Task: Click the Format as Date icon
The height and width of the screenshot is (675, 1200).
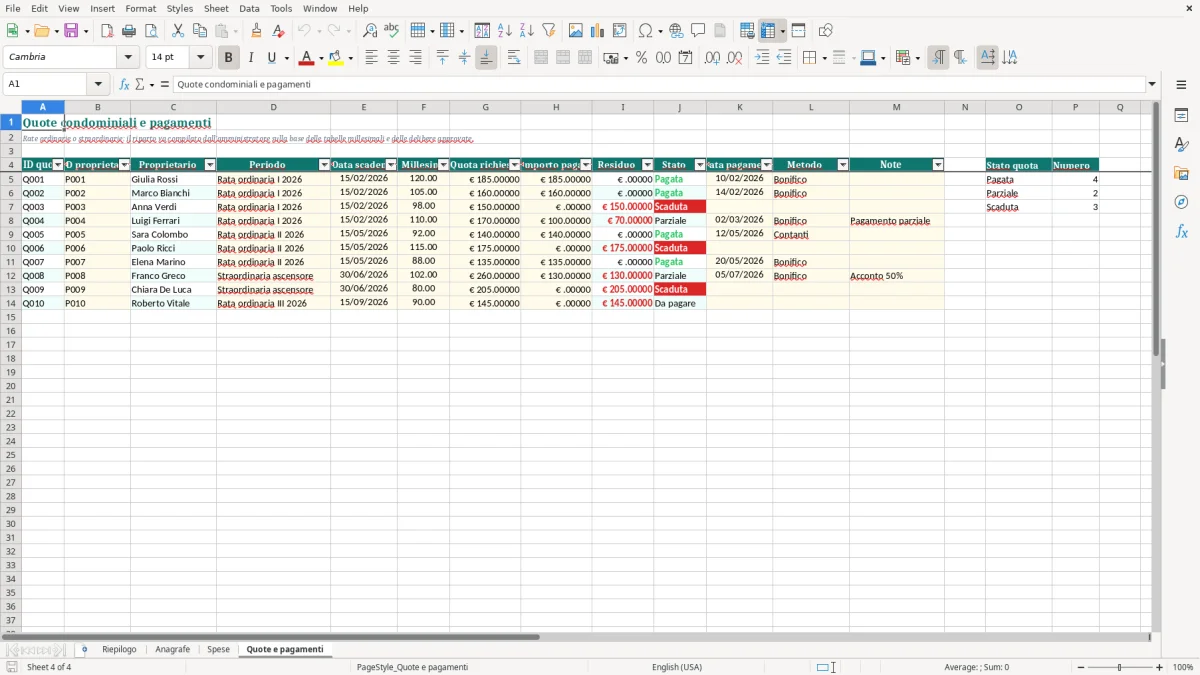Action: coord(685,58)
